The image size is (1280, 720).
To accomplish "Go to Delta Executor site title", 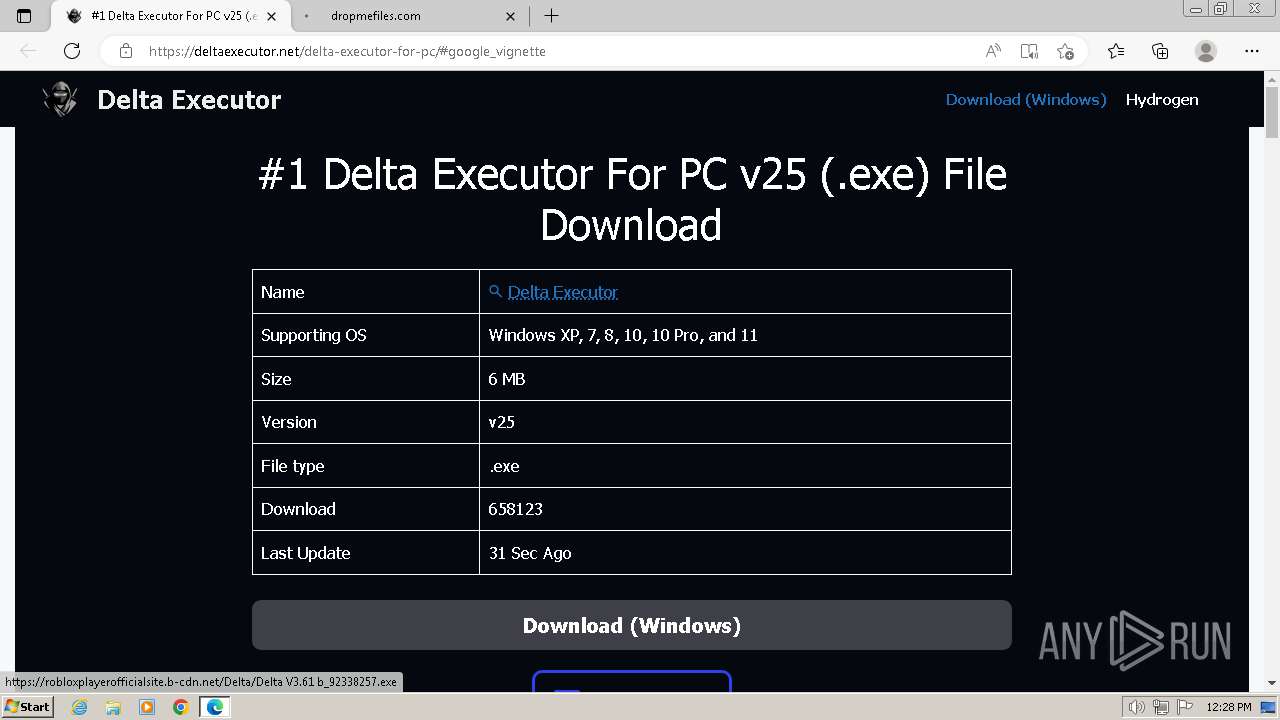I will (x=189, y=100).
